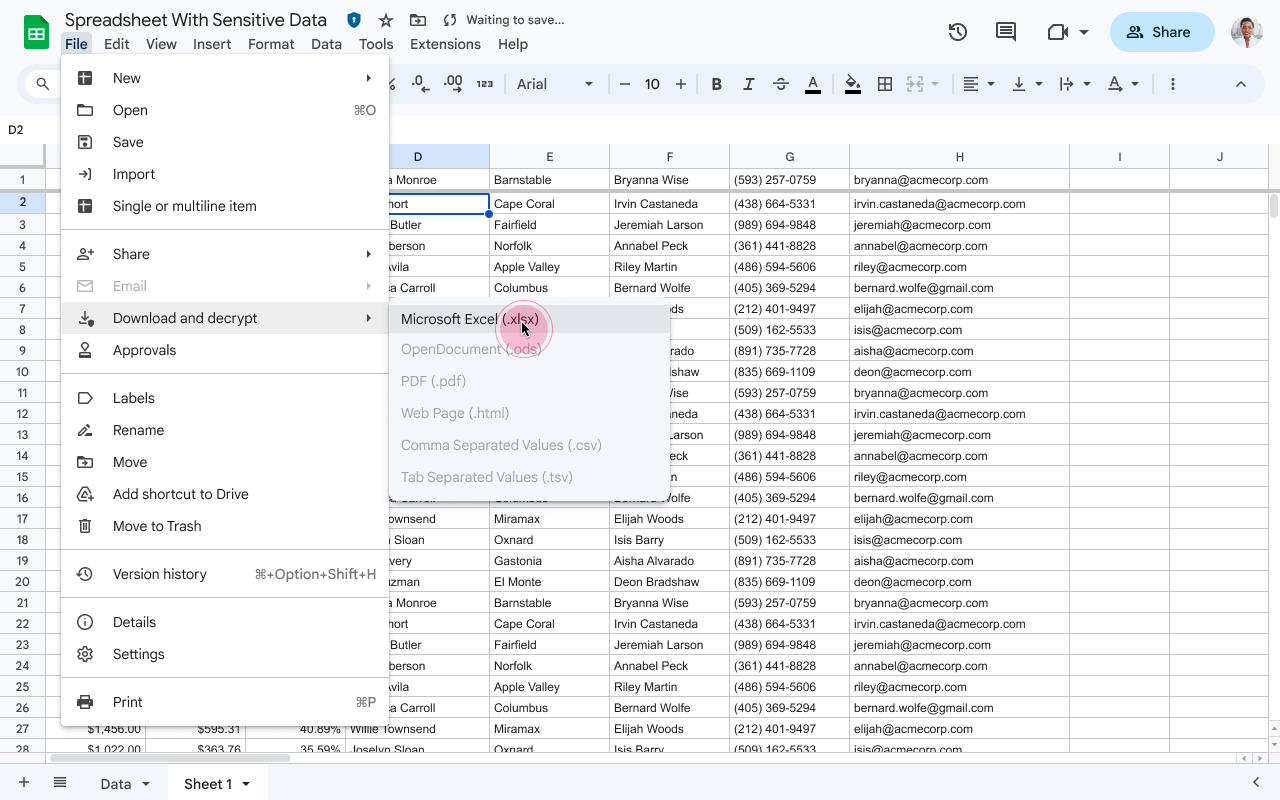Decrease font size with minus button

625,84
